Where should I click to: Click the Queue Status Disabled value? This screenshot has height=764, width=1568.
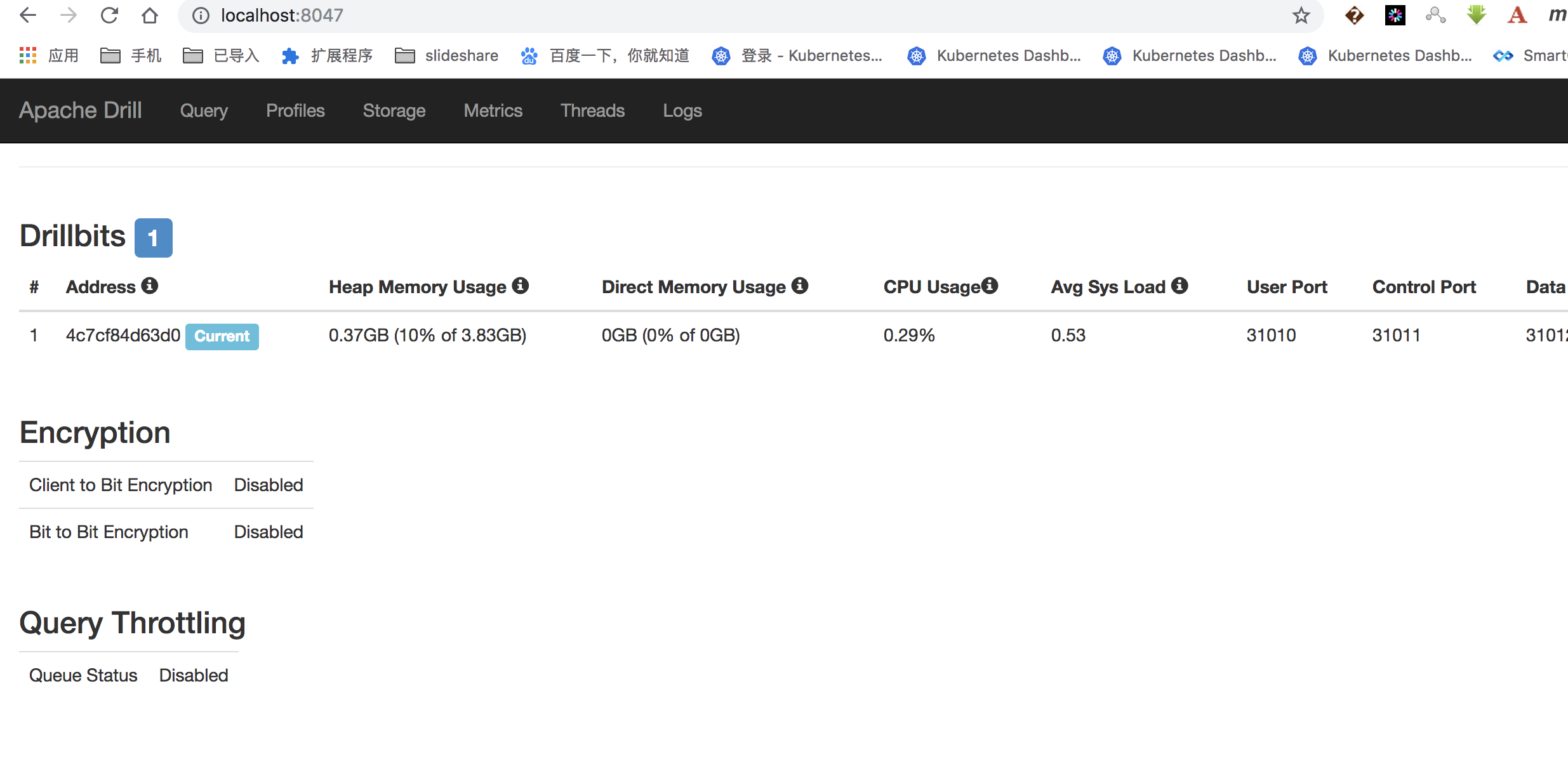pos(194,675)
